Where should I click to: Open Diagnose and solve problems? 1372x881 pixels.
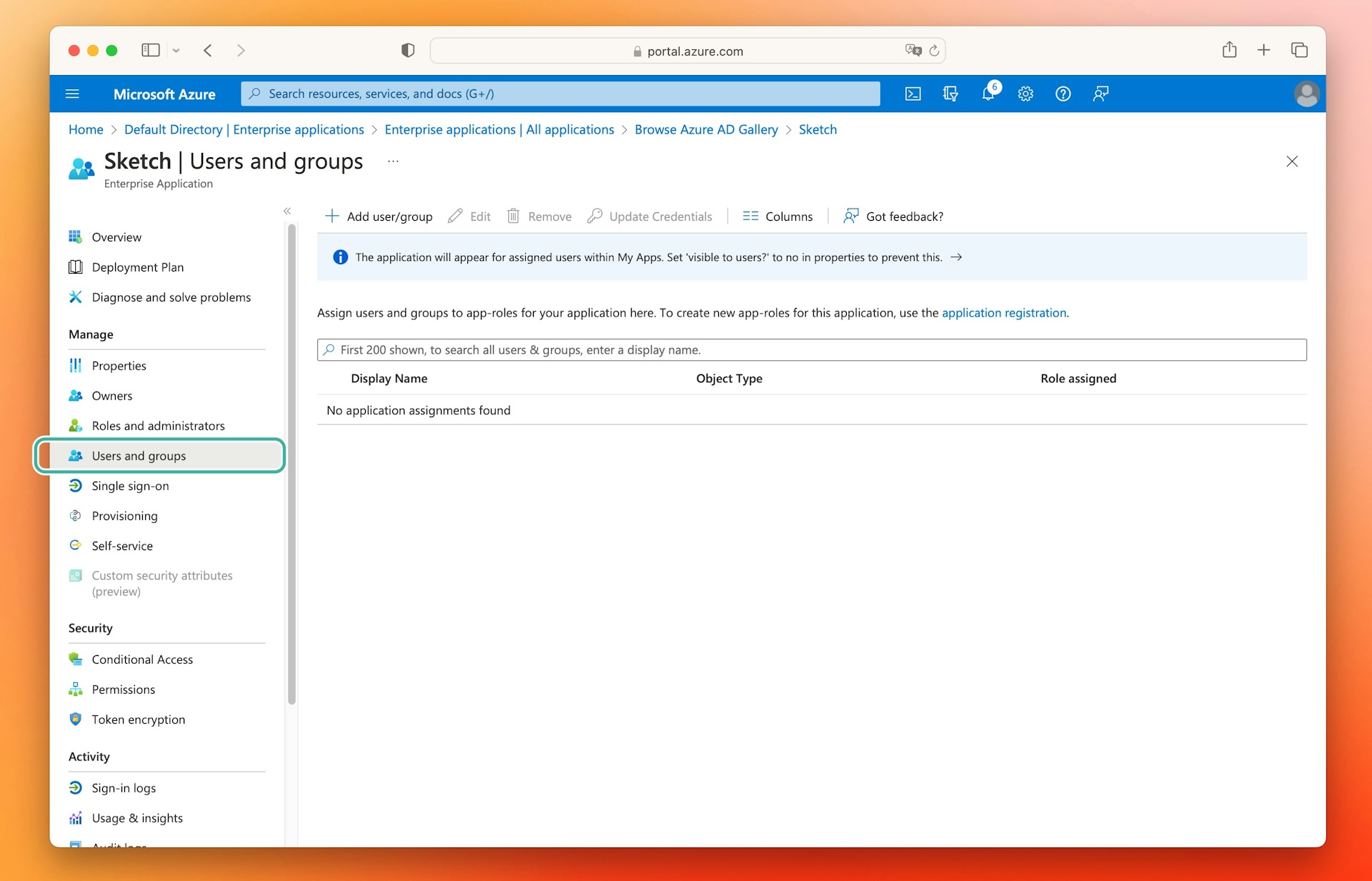171,297
